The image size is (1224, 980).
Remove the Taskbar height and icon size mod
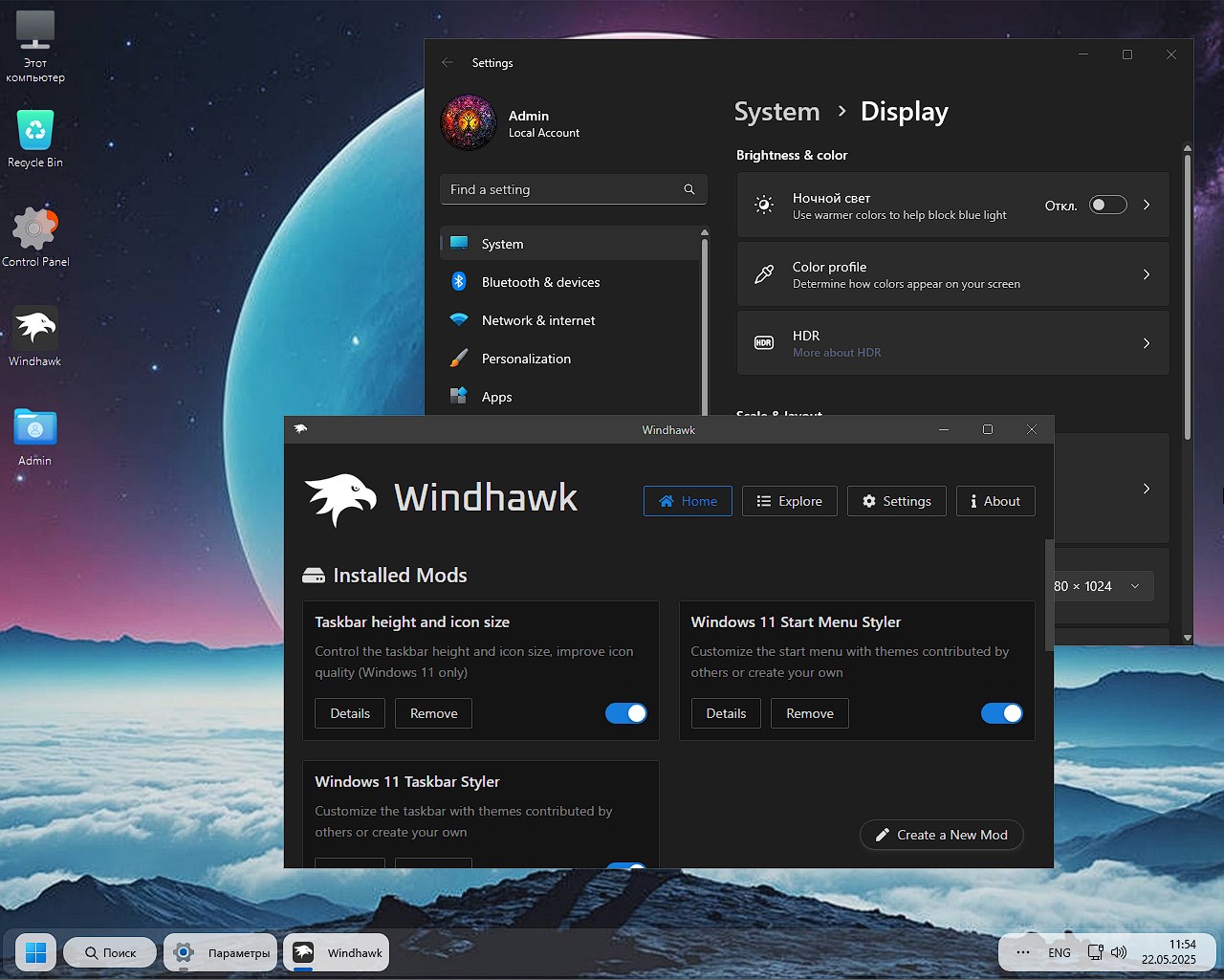click(x=434, y=713)
